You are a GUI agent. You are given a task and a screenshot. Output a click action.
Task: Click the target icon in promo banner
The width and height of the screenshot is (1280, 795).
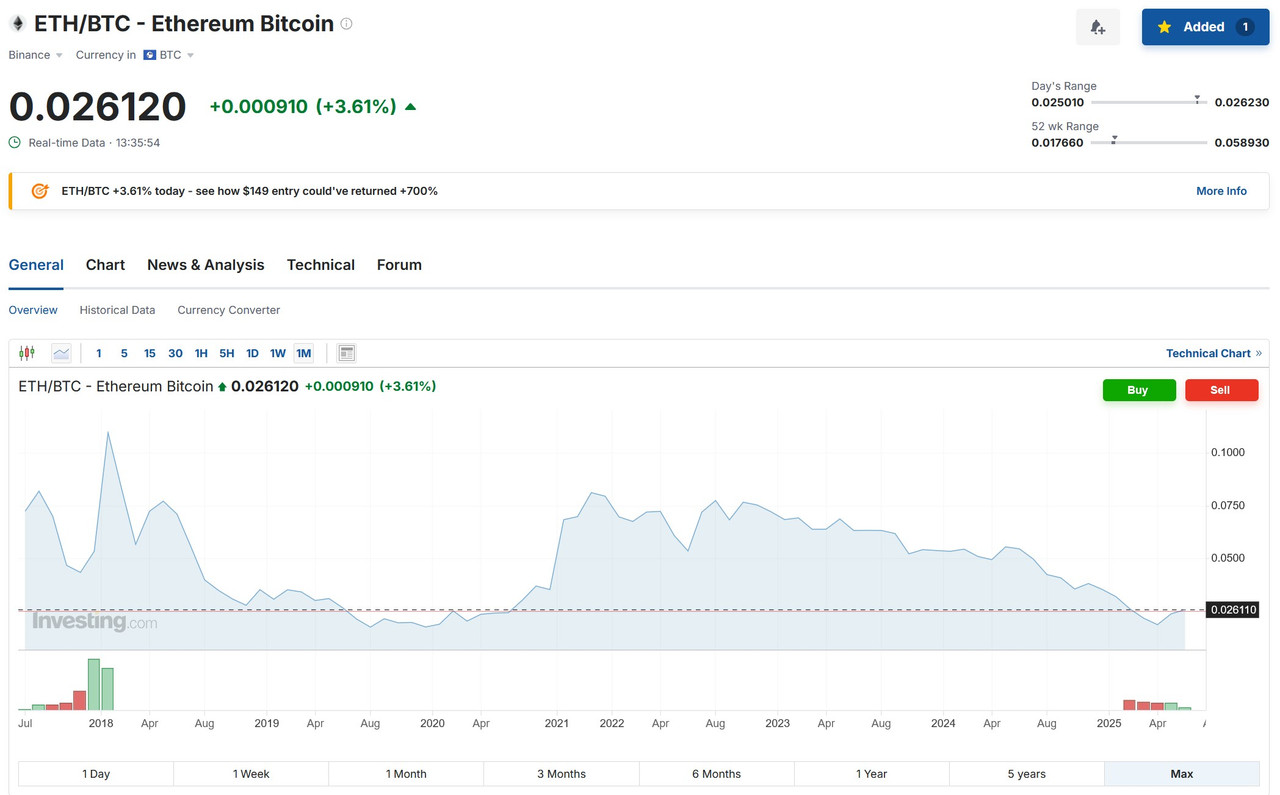pyautogui.click(x=40, y=191)
